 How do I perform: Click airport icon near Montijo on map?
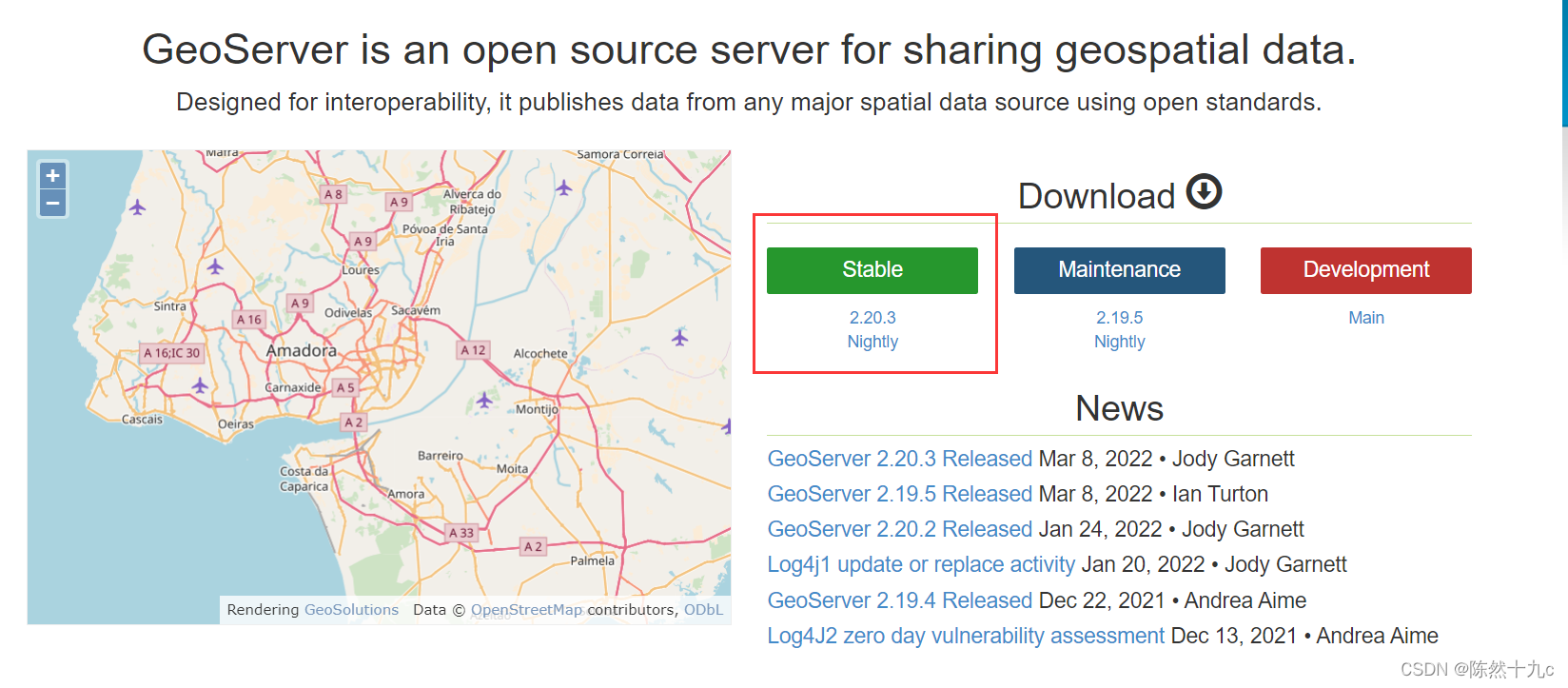click(484, 400)
